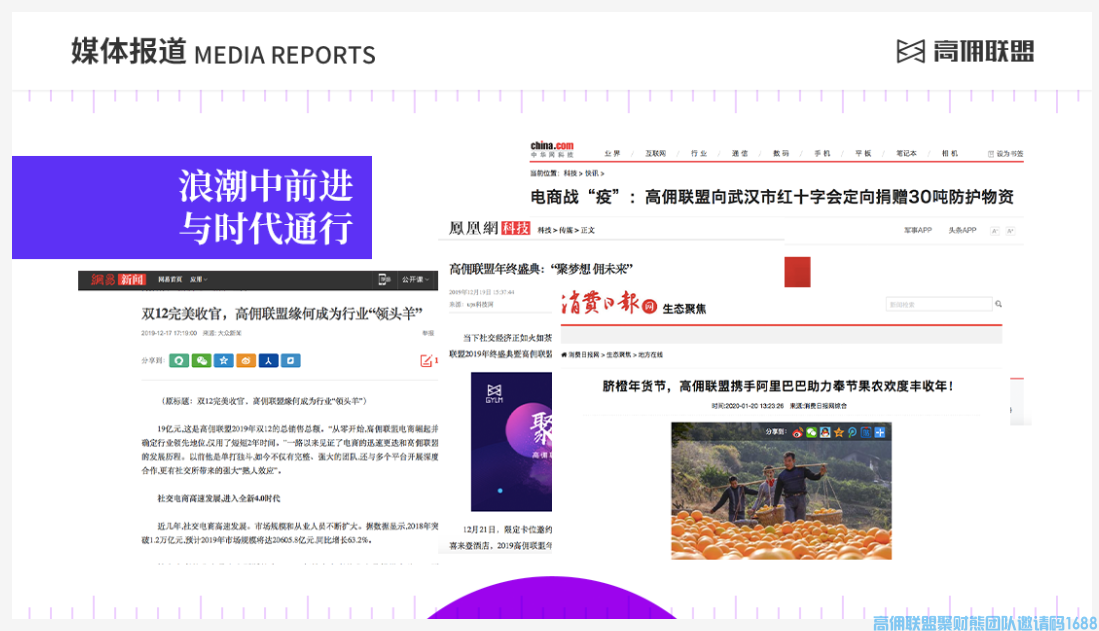The width and height of the screenshot is (1099, 631).
Task: Open the 平板 tab on china.com
Action: coord(863,153)
